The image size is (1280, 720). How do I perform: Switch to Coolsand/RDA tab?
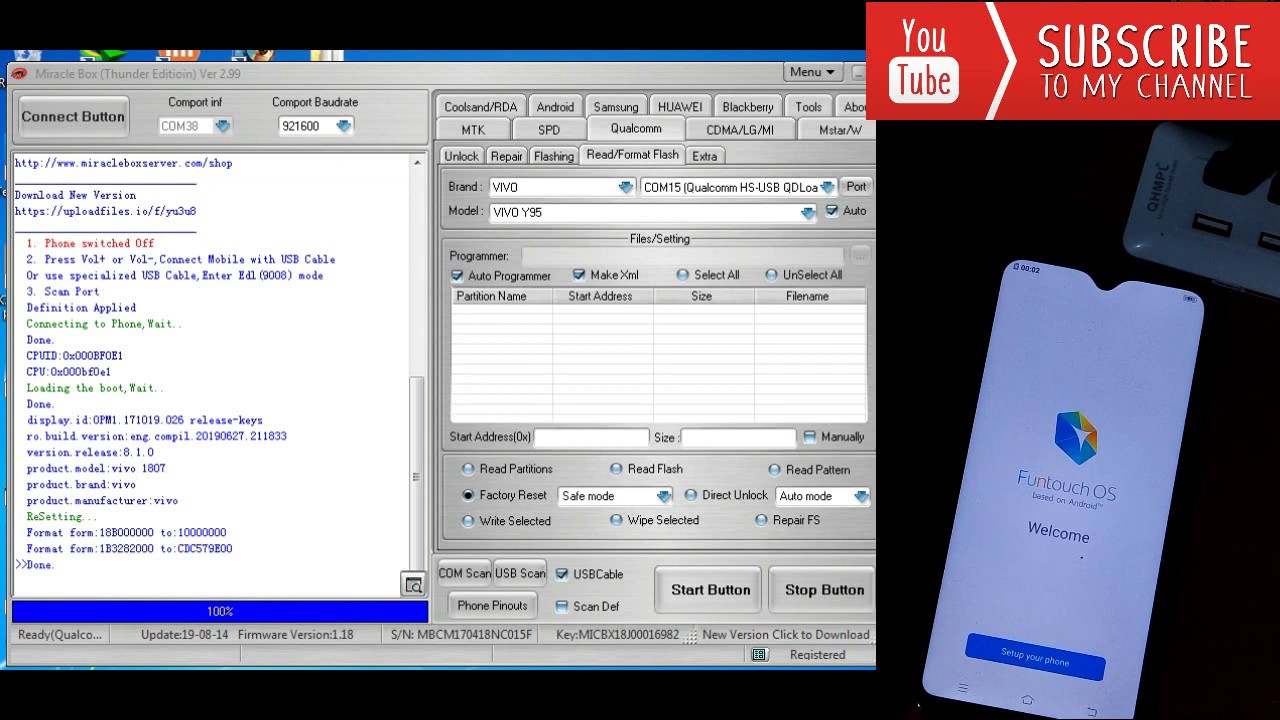(x=481, y=107)
